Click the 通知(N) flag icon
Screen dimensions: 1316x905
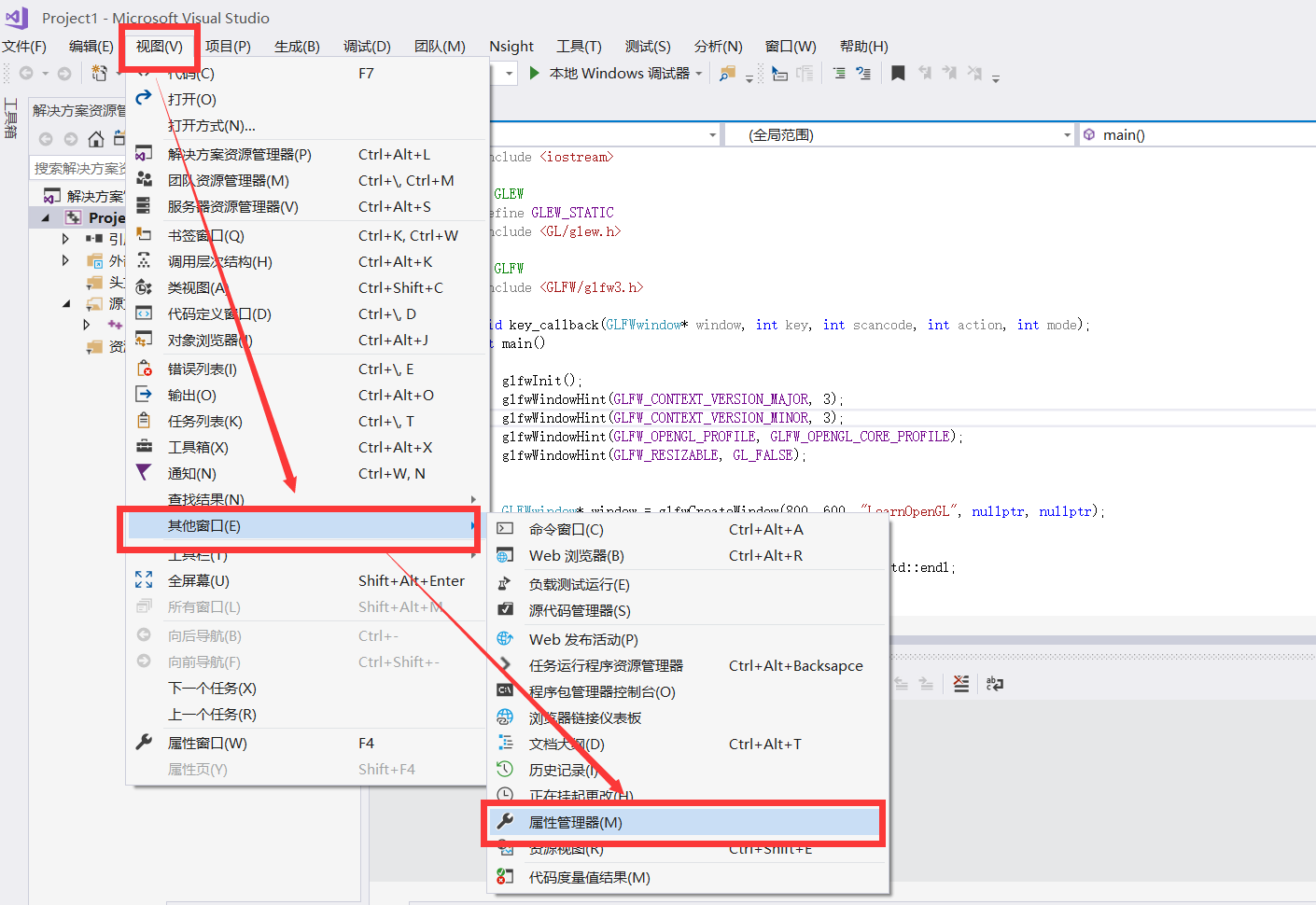[x=144, y=472]
